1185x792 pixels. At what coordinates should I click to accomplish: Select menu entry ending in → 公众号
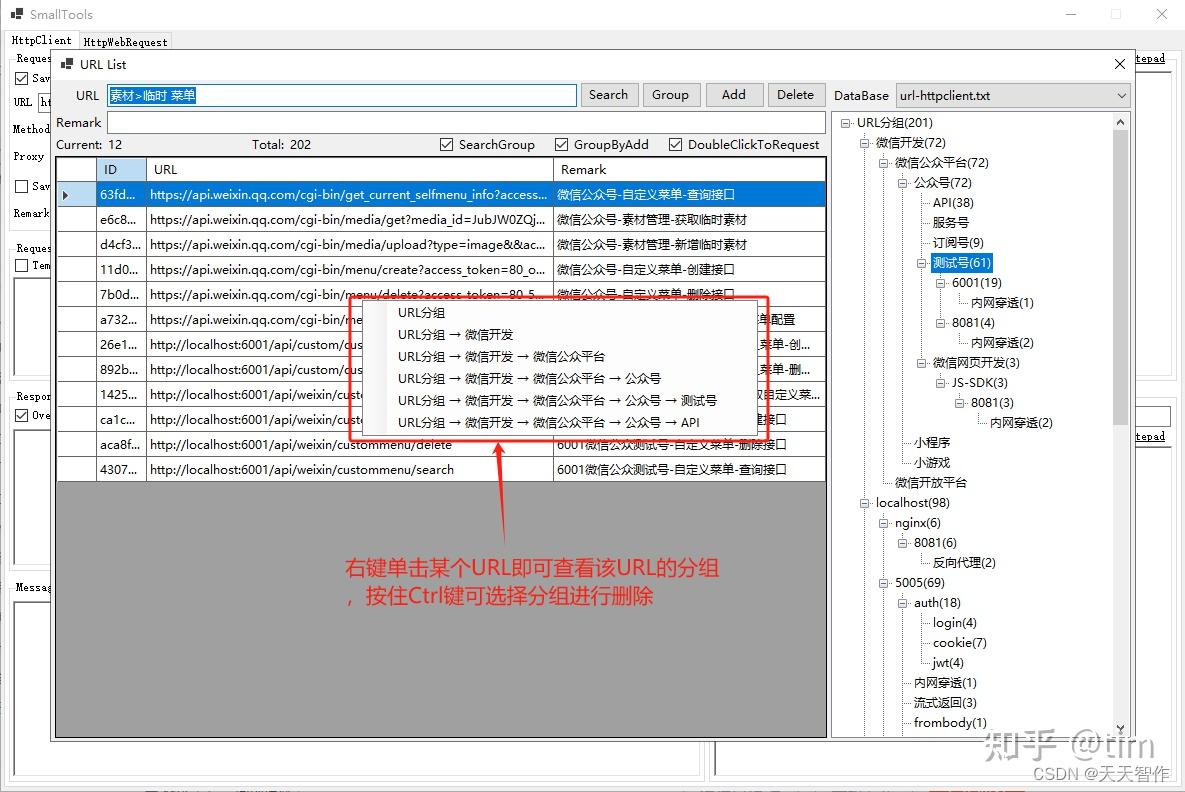530,379
